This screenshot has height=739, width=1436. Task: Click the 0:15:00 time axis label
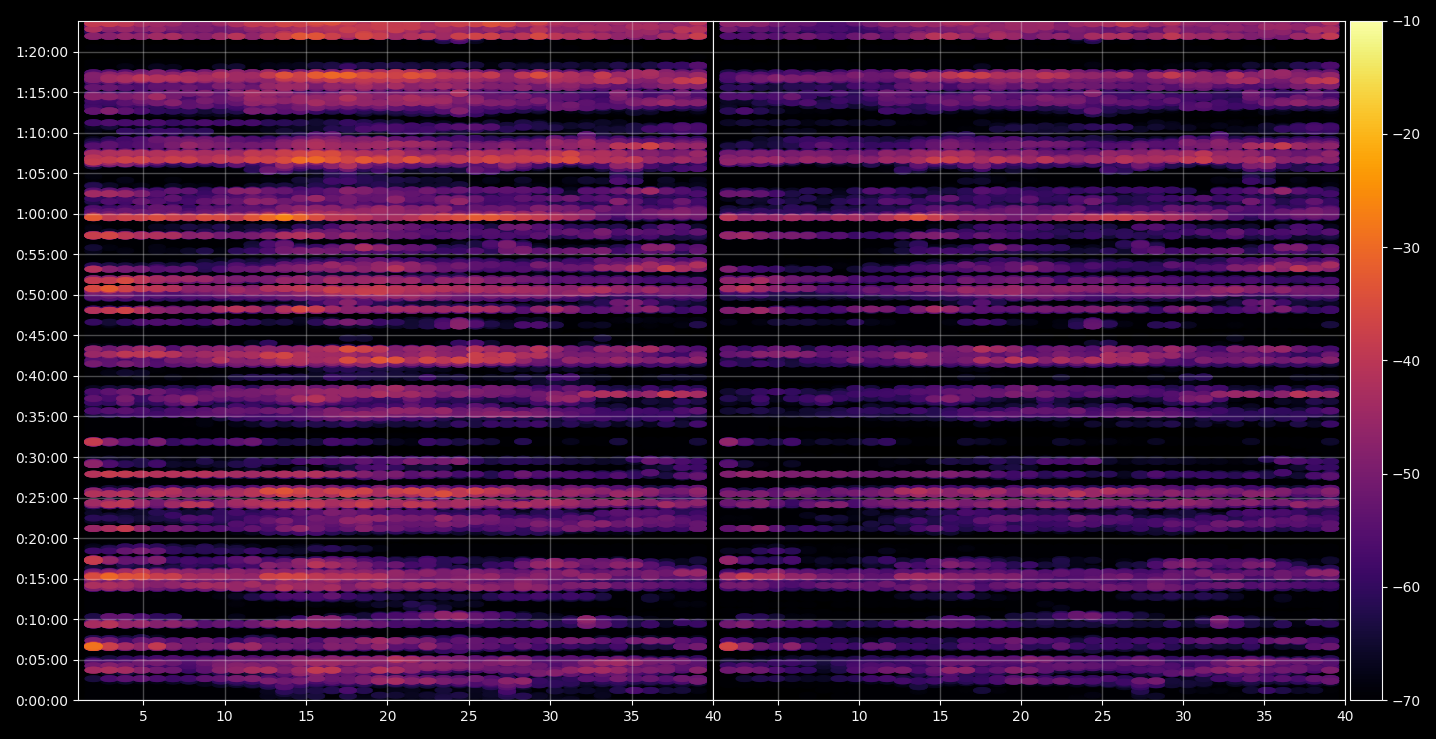tap(42, 579)
